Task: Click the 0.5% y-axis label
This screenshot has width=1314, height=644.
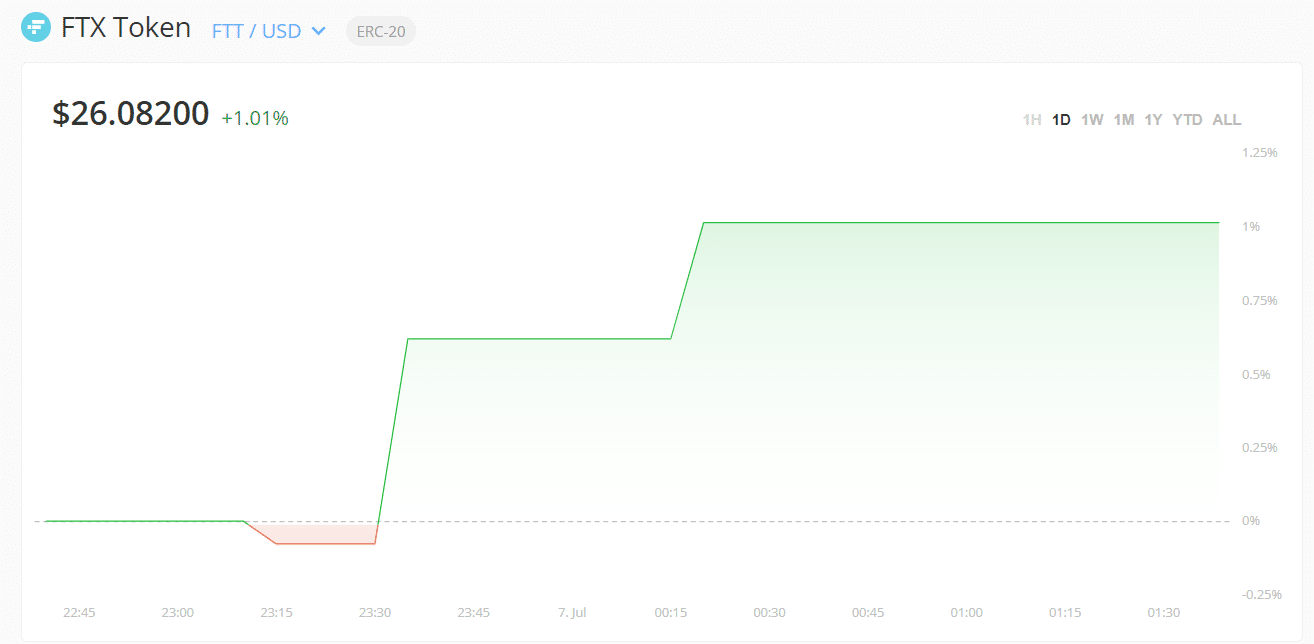Action: [x=1256, y=375]
